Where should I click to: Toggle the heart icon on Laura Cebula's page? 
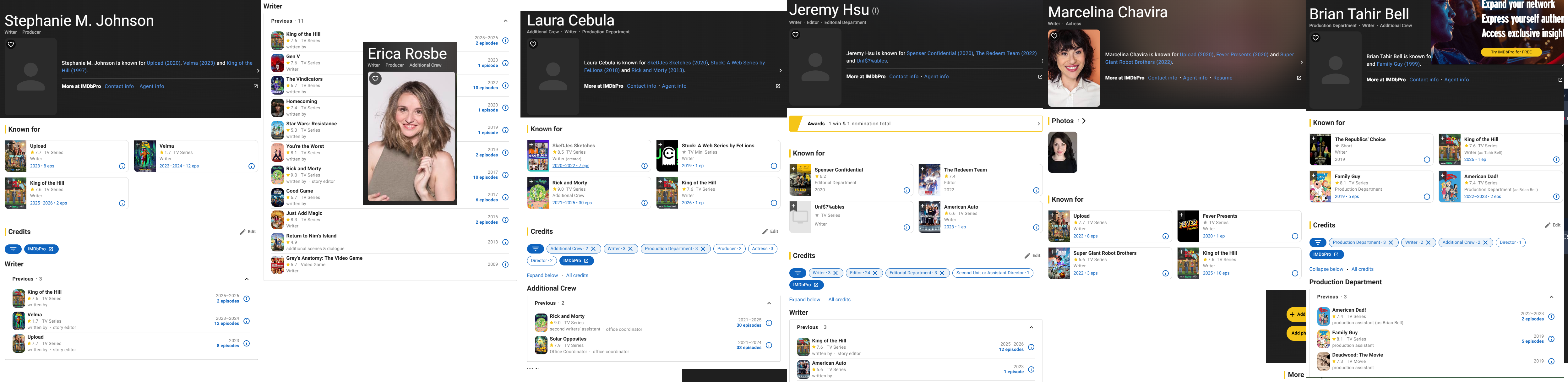click(x=533, y=44)
